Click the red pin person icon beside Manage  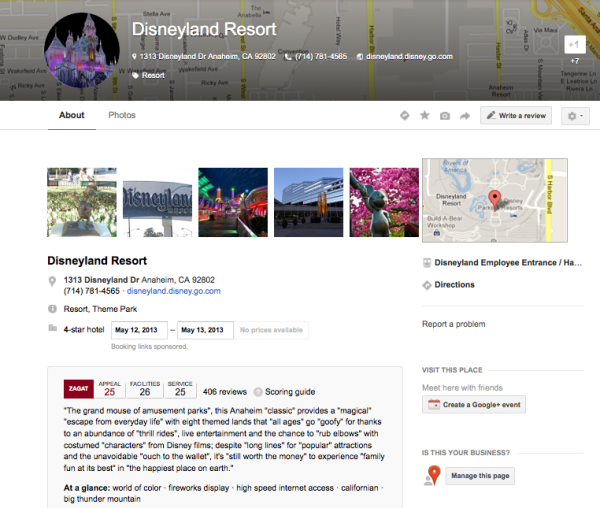pos(433,476)
